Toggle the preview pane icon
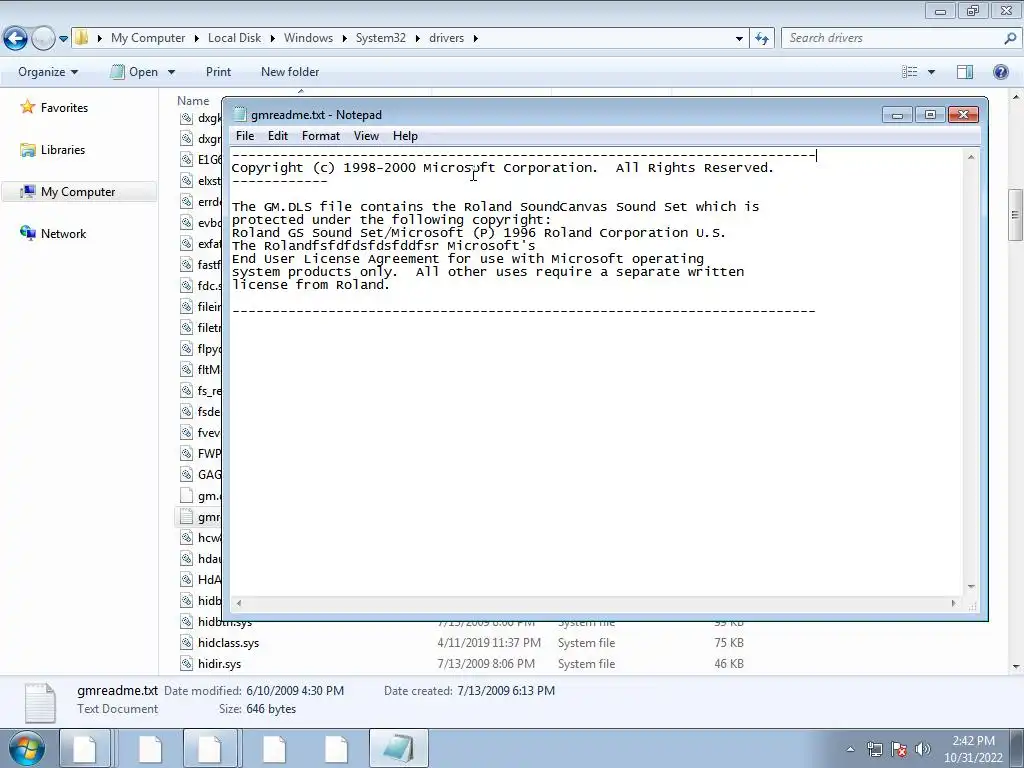Image resolution: width=1024 pixels, height=768 pixels. pyautogui.click(x=965, y=72)
